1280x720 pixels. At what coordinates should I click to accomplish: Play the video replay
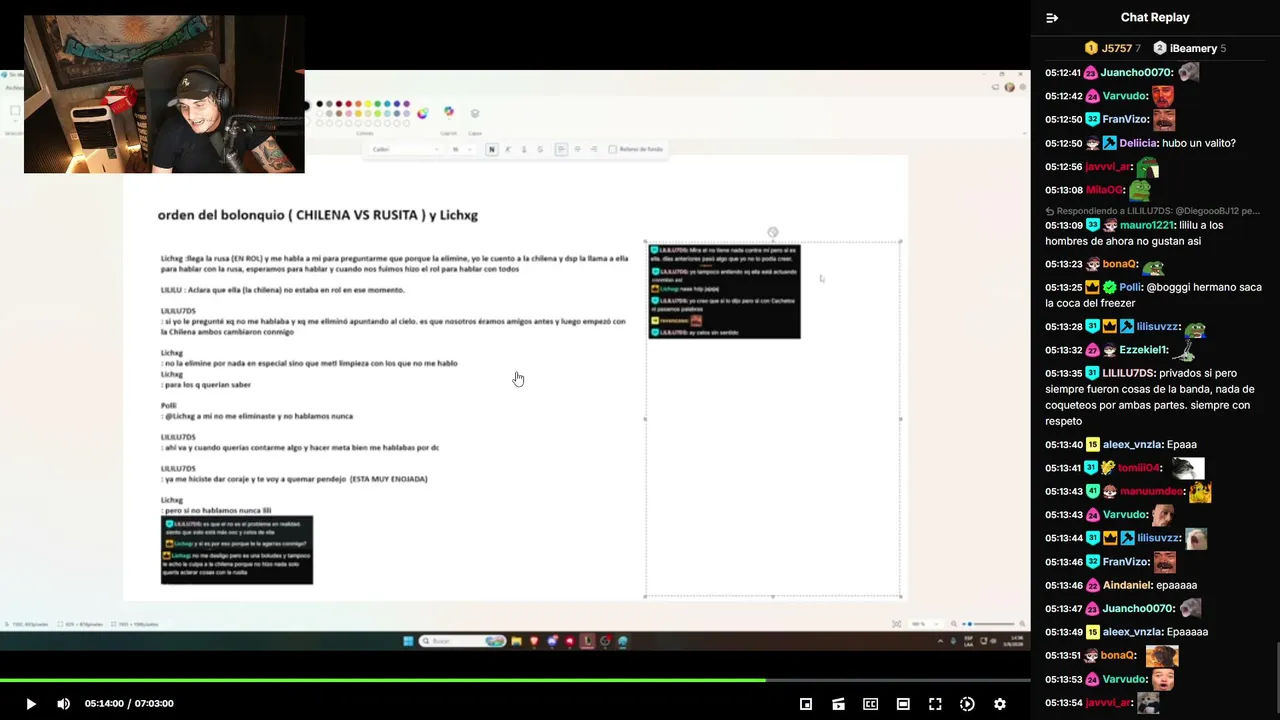pos(30,704)
